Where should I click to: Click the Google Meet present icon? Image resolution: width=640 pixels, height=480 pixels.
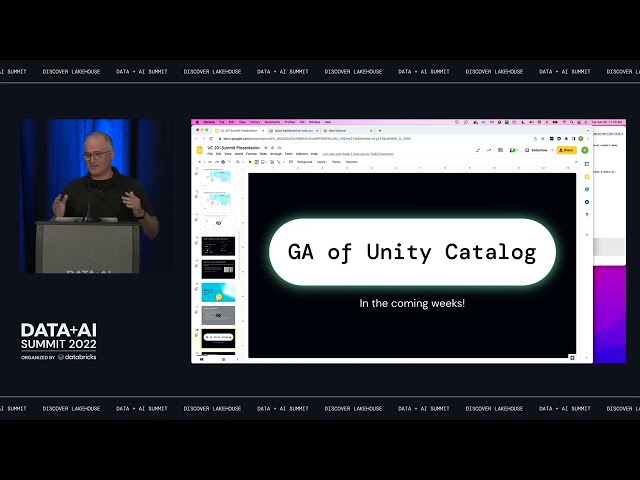(x=513, y=150)
